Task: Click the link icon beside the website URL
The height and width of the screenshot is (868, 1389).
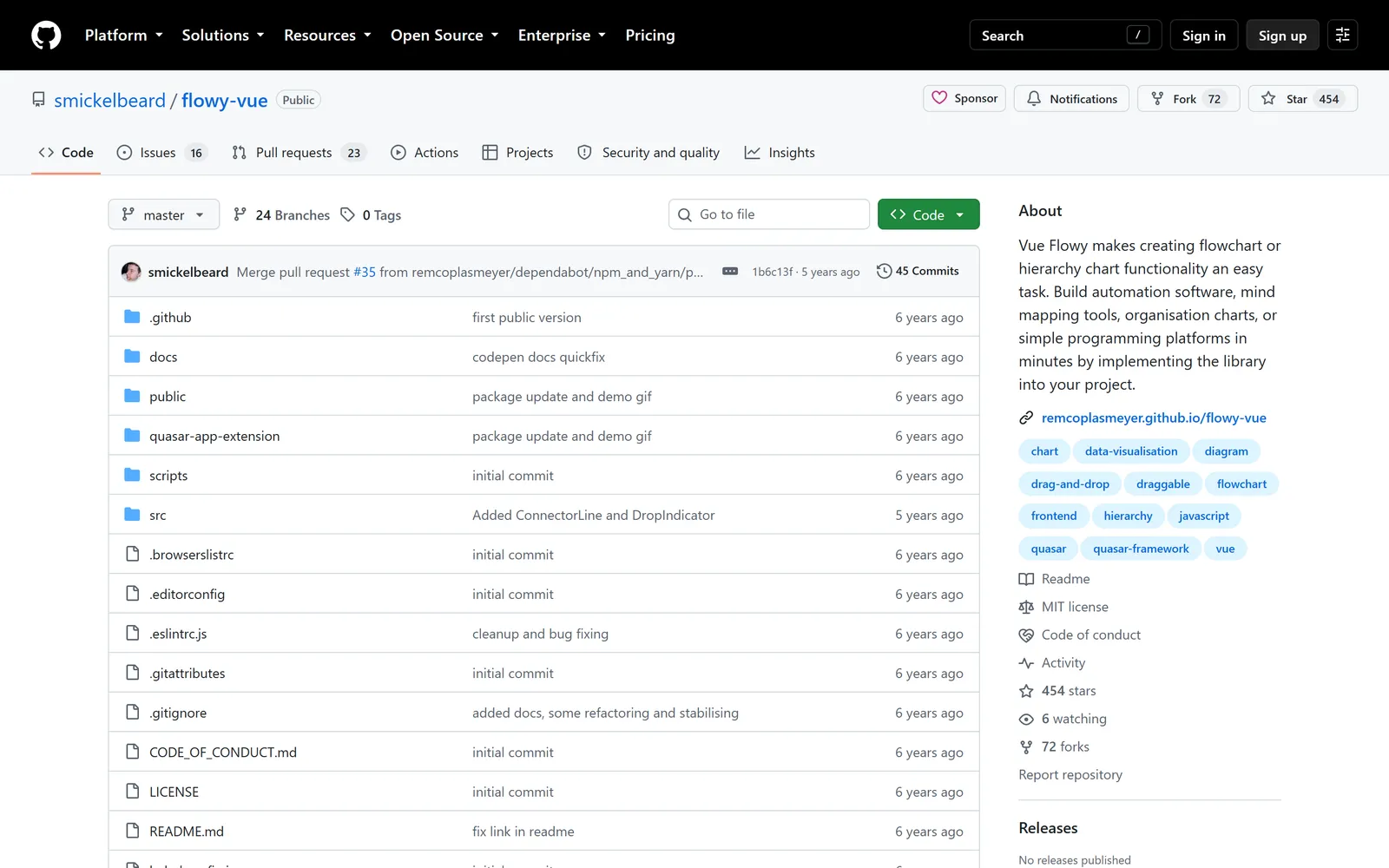Action: click(1026, 418)
